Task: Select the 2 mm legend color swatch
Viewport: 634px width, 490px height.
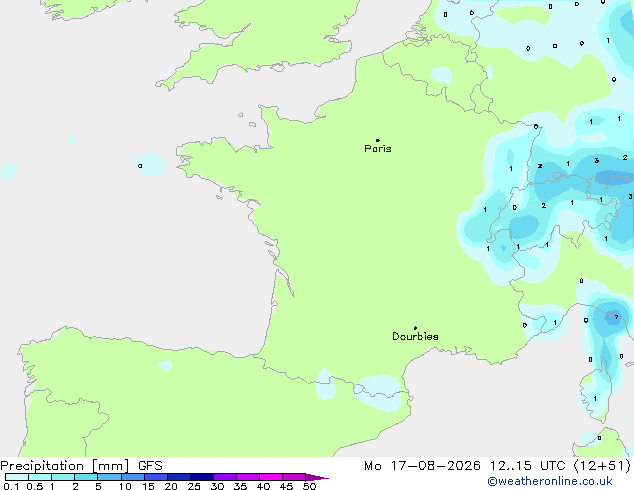Action: pos(86,477)
